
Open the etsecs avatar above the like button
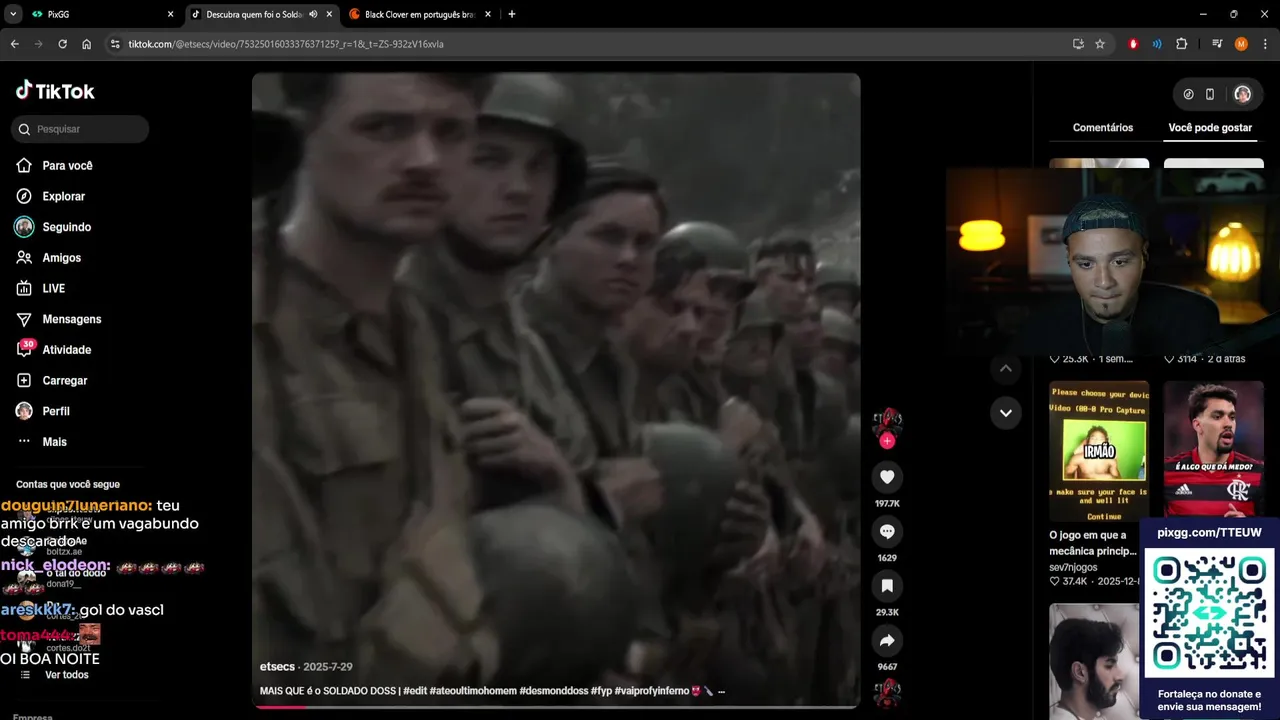coord(887,422)
